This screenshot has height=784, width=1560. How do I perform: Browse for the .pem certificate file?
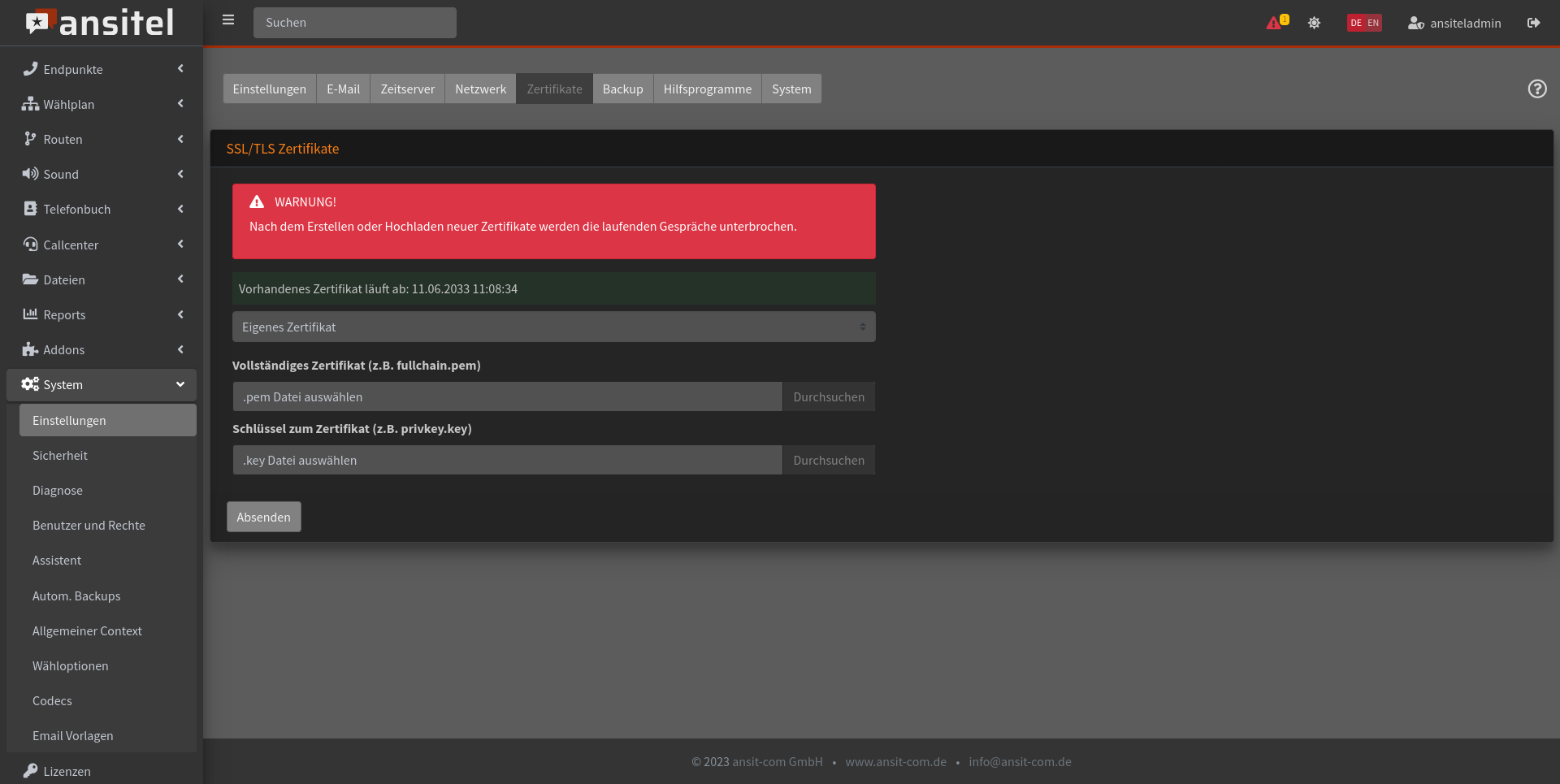[828, 396]
